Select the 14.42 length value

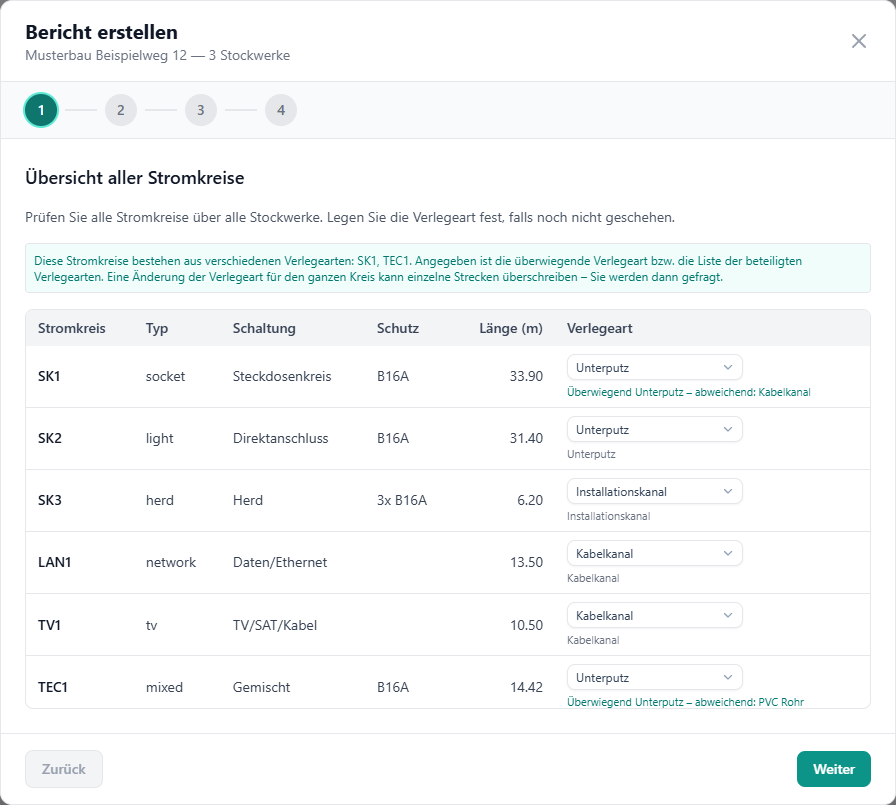[x=526, y=687]
